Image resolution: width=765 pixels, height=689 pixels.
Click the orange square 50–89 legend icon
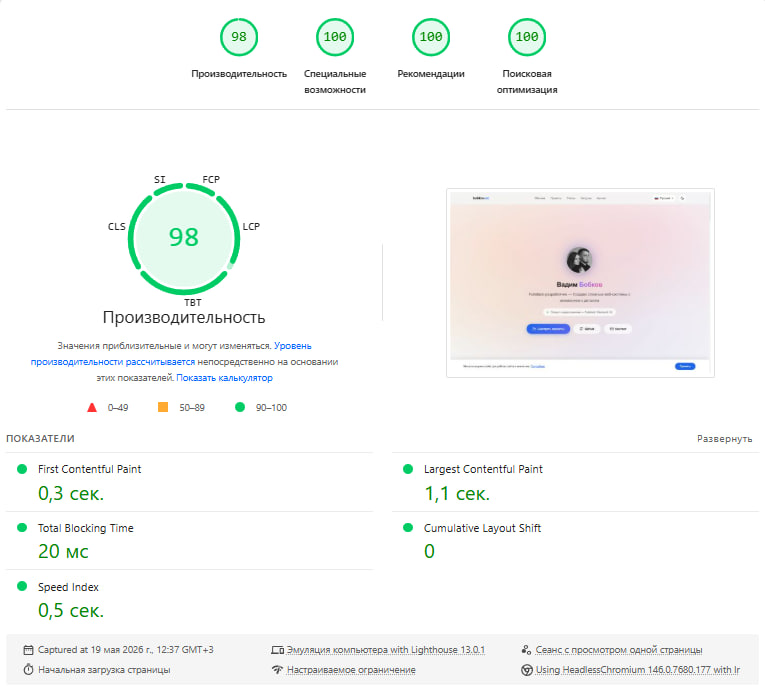coord(163,407)
